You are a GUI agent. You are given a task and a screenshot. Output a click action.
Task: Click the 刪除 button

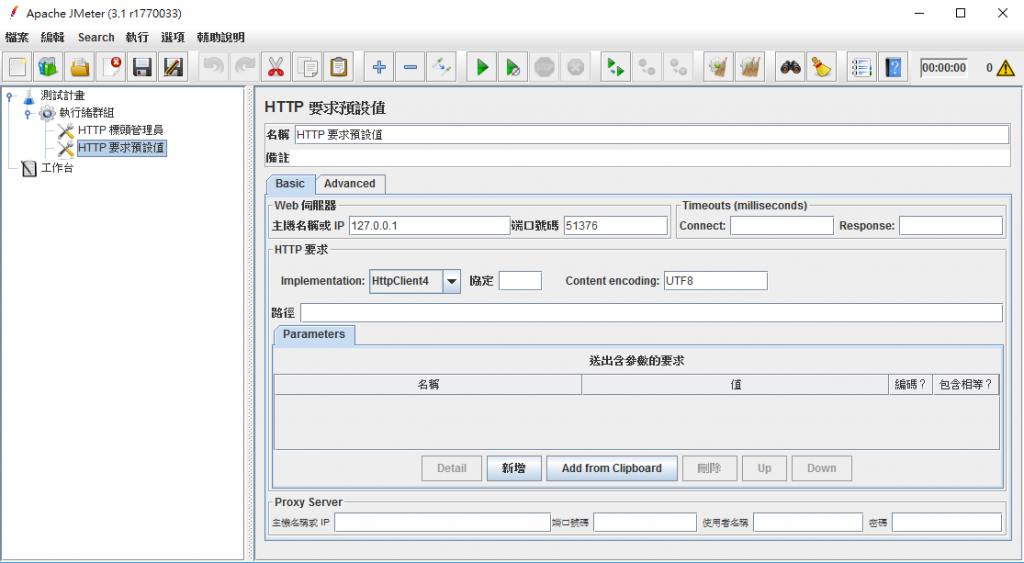709,468
